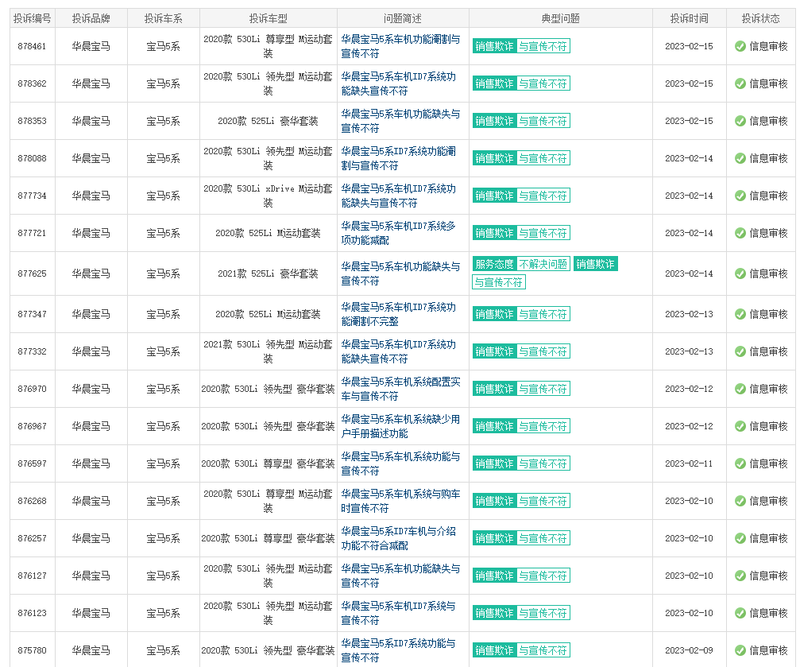Click the 问题简述 column header
Screen dimensions: 800x667
tap(403, 18)
